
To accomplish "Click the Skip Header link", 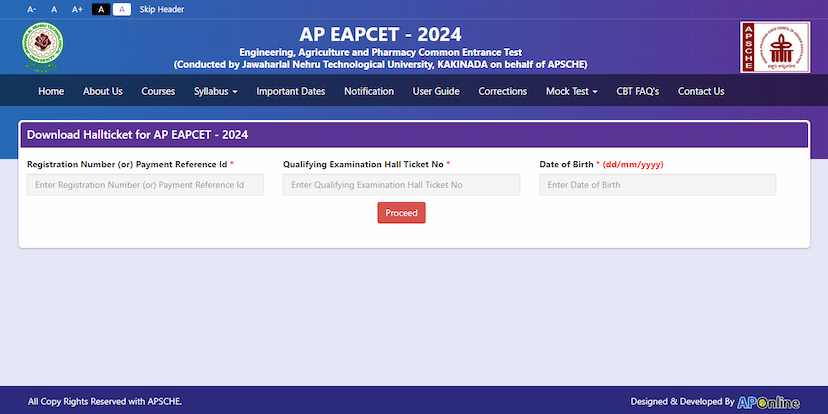I will pyautogui.click(x=162, y=10).
